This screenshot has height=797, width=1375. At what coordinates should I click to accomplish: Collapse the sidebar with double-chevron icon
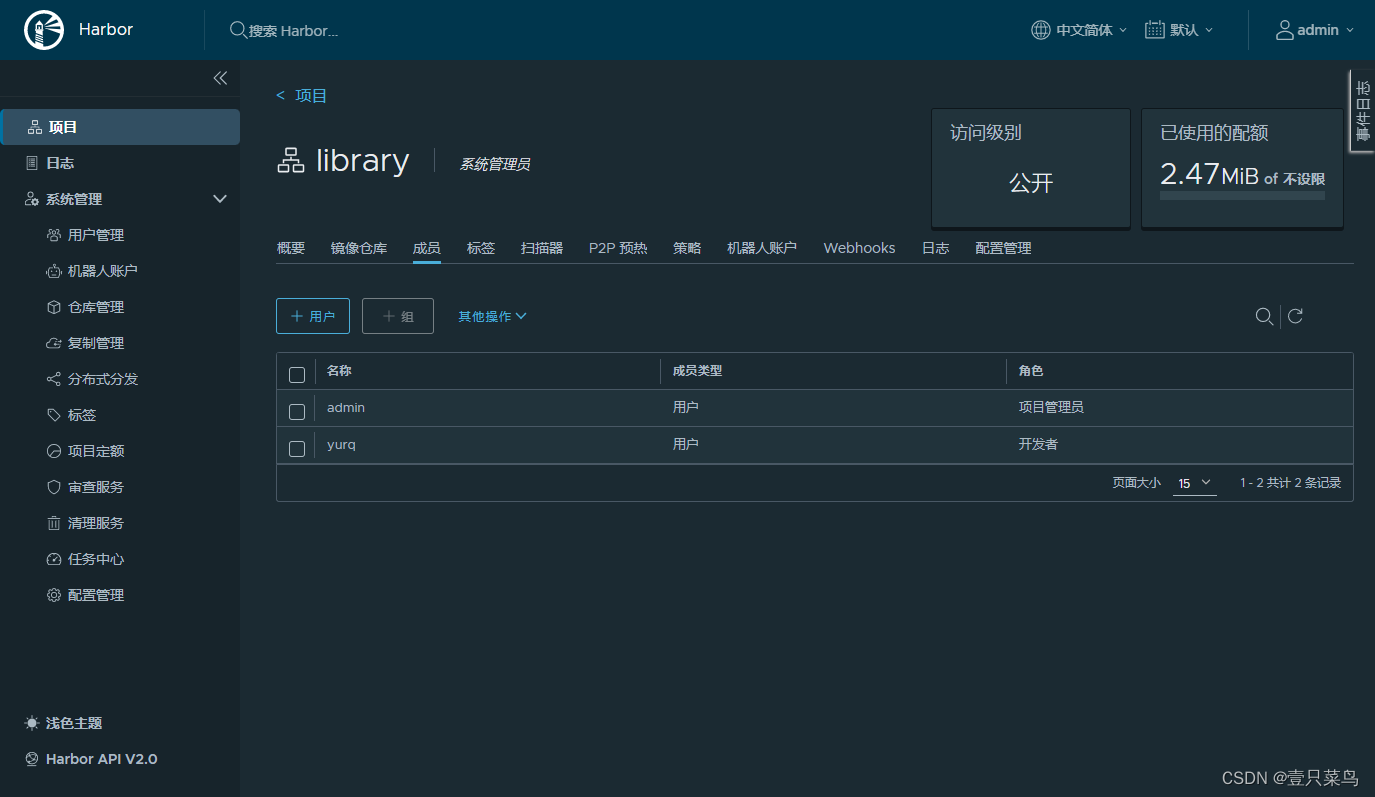pos(220,78)
